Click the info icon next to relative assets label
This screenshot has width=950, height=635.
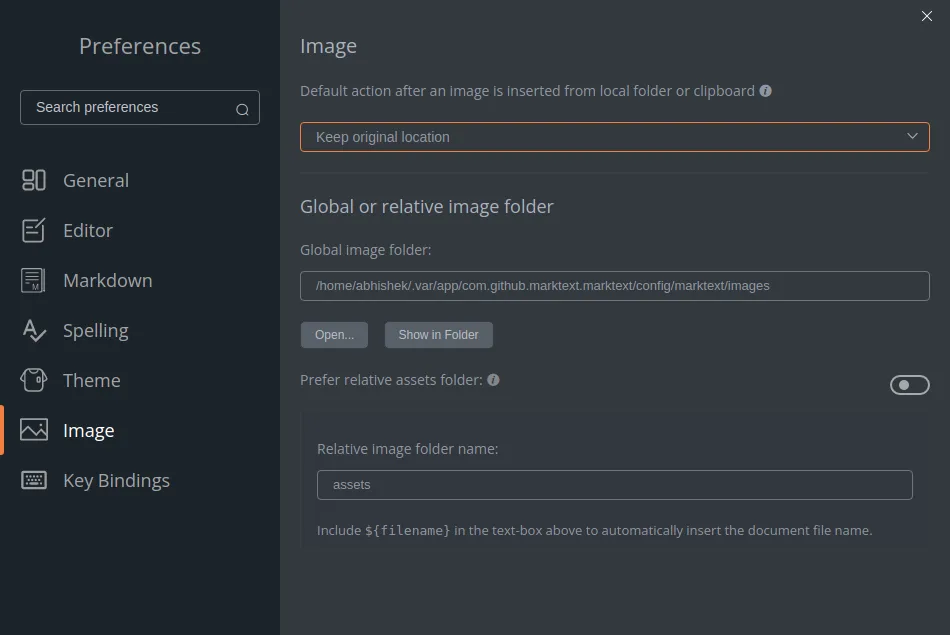(x=492, y=380)
